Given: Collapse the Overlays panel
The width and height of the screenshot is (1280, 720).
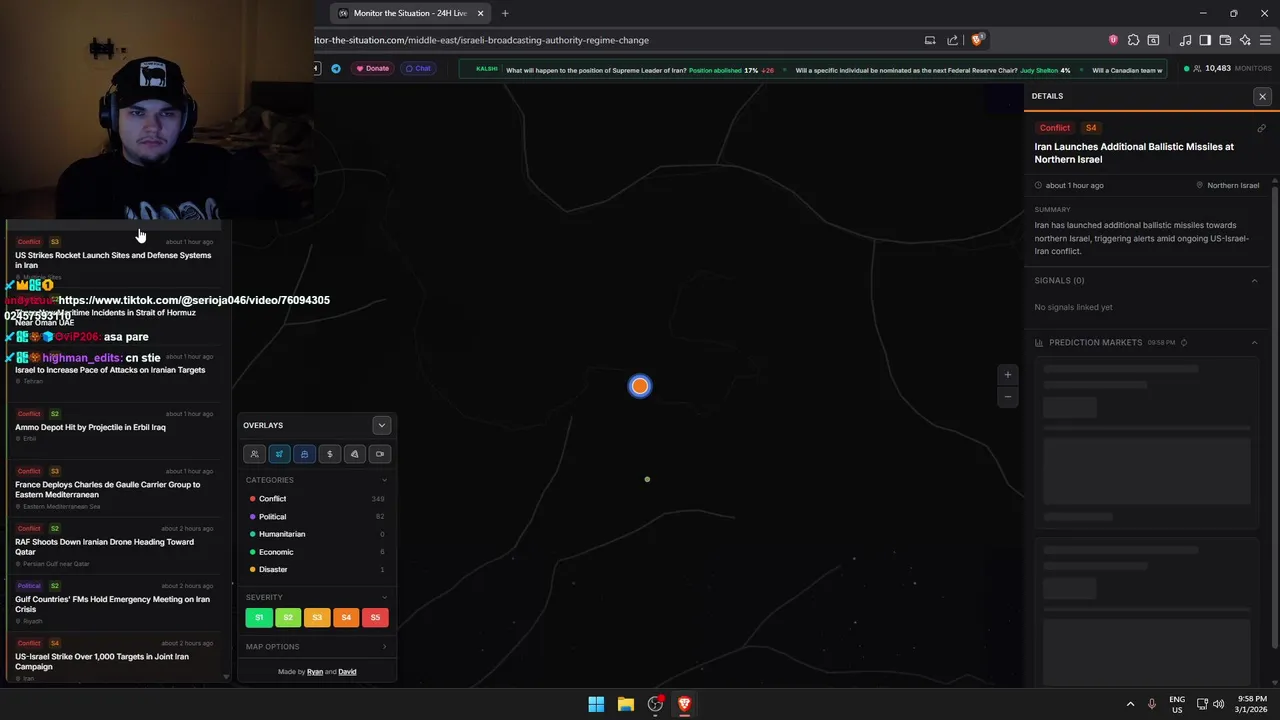Looking at the screenshot, I should pyautogui.click(x=381, y=425).
